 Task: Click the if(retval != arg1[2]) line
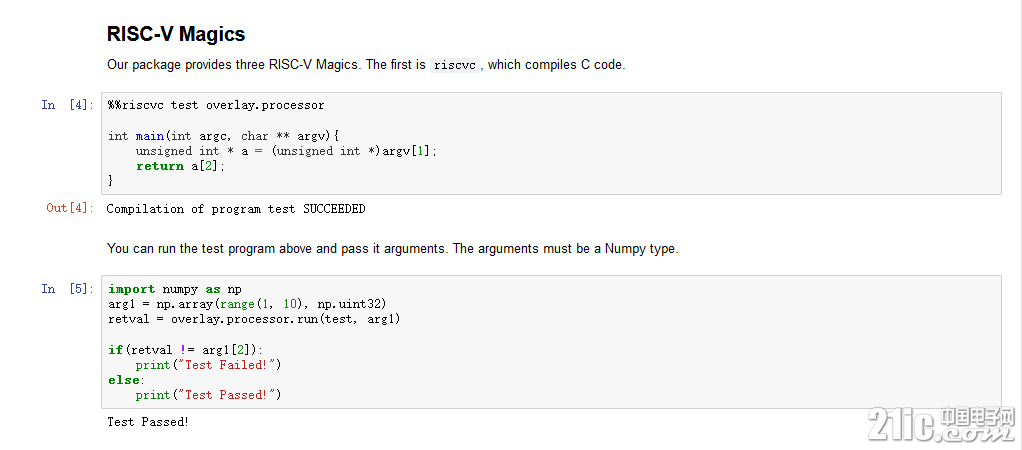tap(186, 350)
